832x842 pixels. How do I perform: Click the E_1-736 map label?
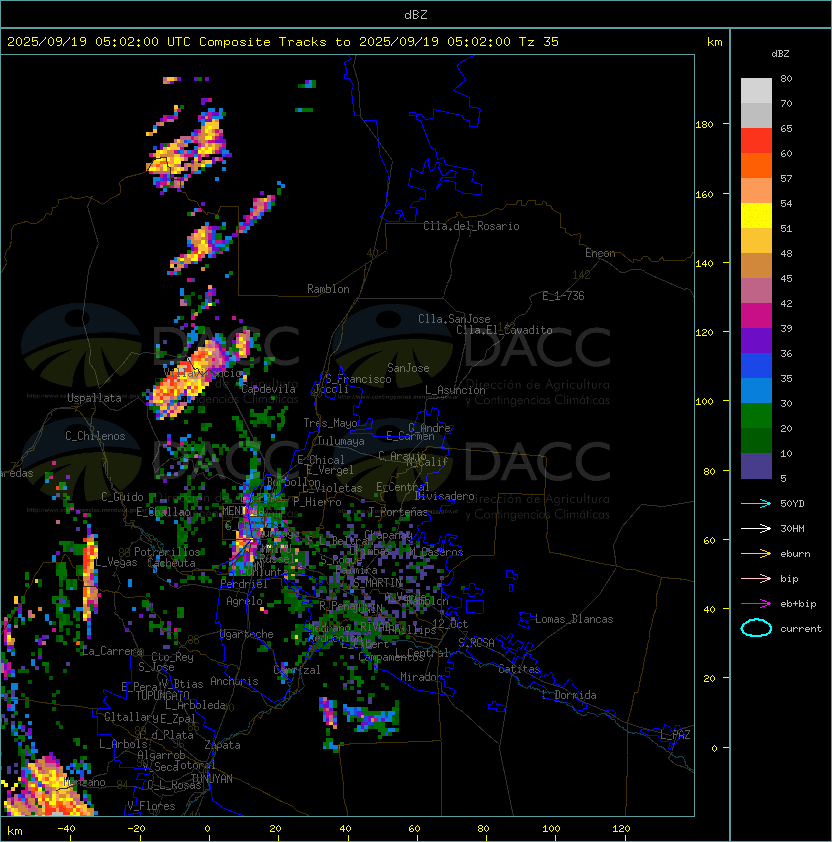(563, 296)
